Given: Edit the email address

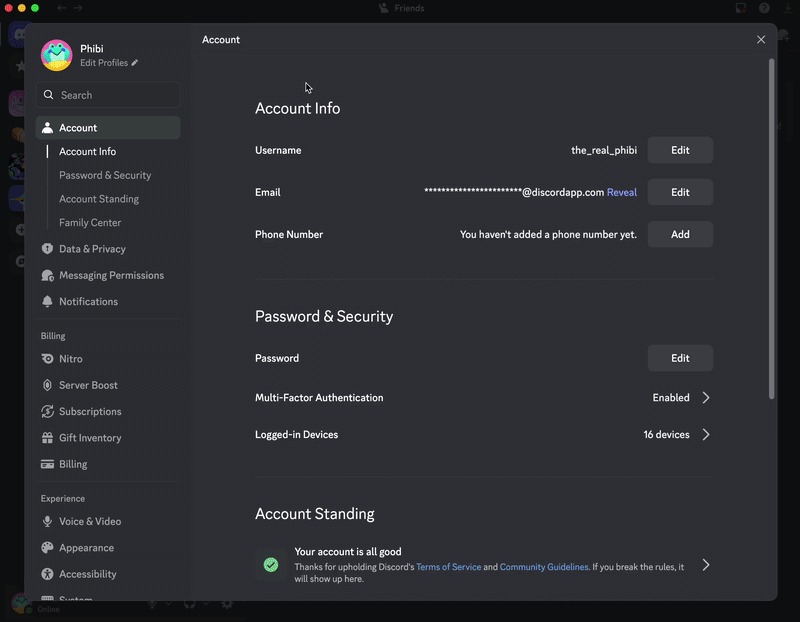Looking at the screenshot, I should (x=680, y=192).
